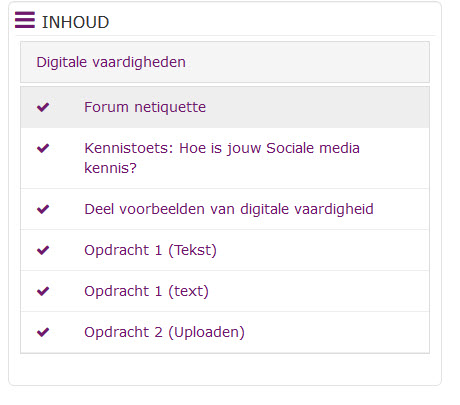Open the Opdracht 1 (Tekst) assignment
460x405 pixels.
point(150,250)
